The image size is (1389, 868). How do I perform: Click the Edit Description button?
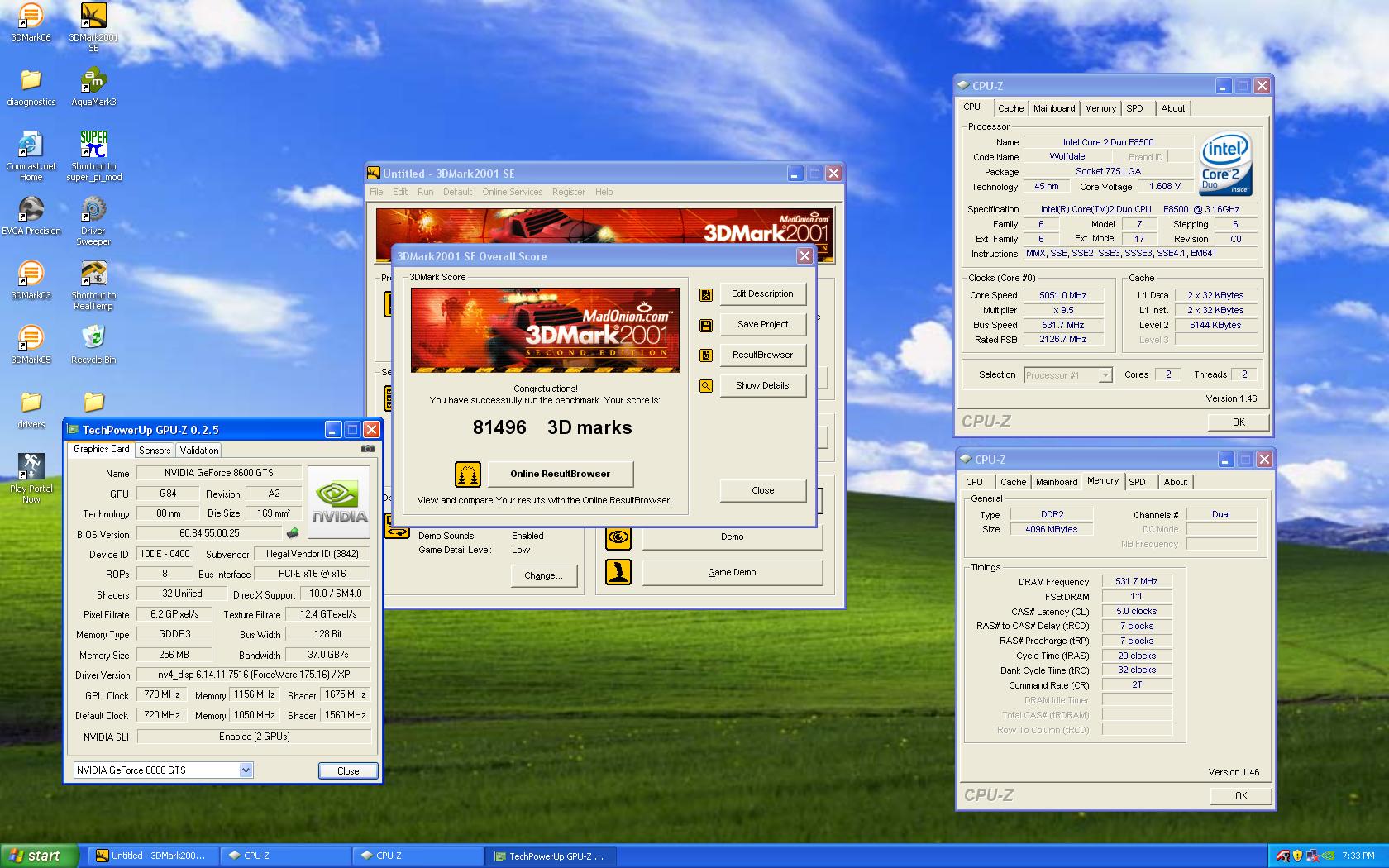762,294
